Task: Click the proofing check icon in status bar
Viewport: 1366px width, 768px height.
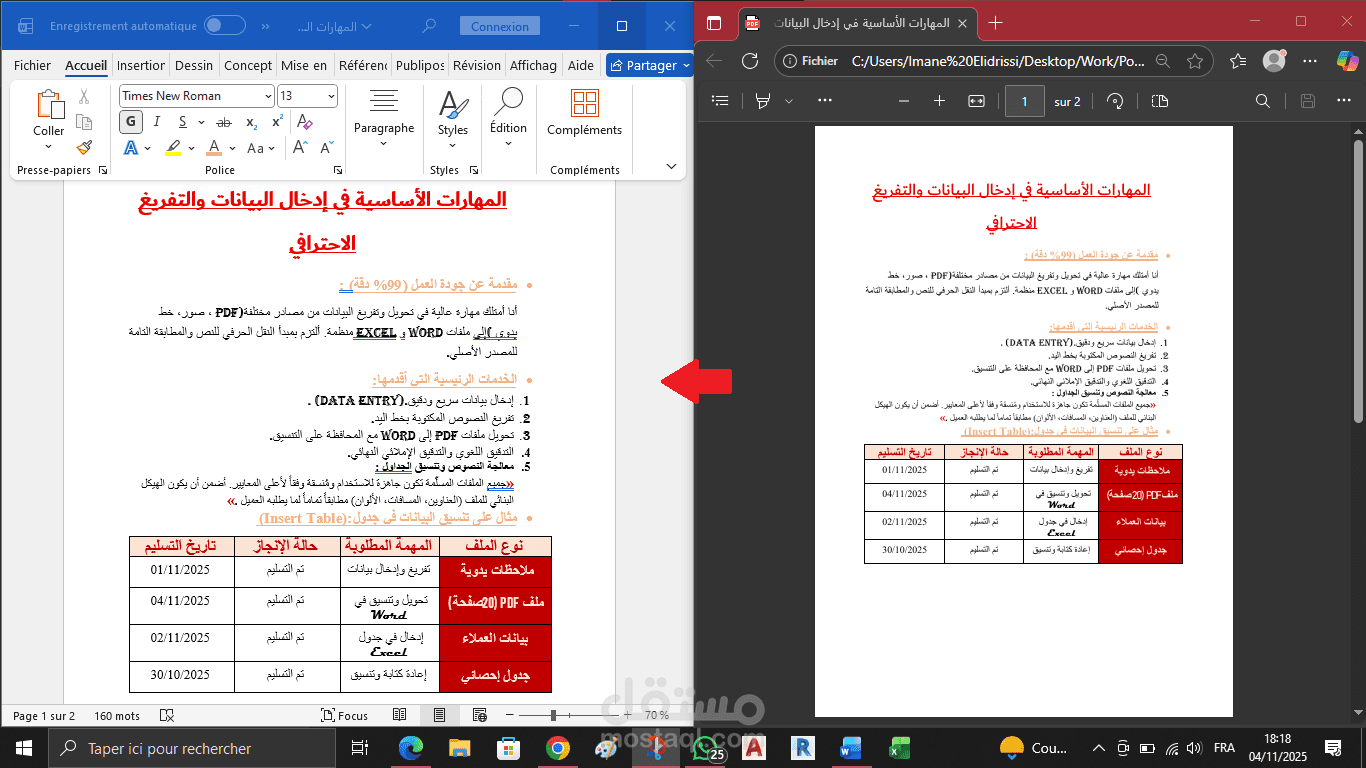Action: coord(167,716)
